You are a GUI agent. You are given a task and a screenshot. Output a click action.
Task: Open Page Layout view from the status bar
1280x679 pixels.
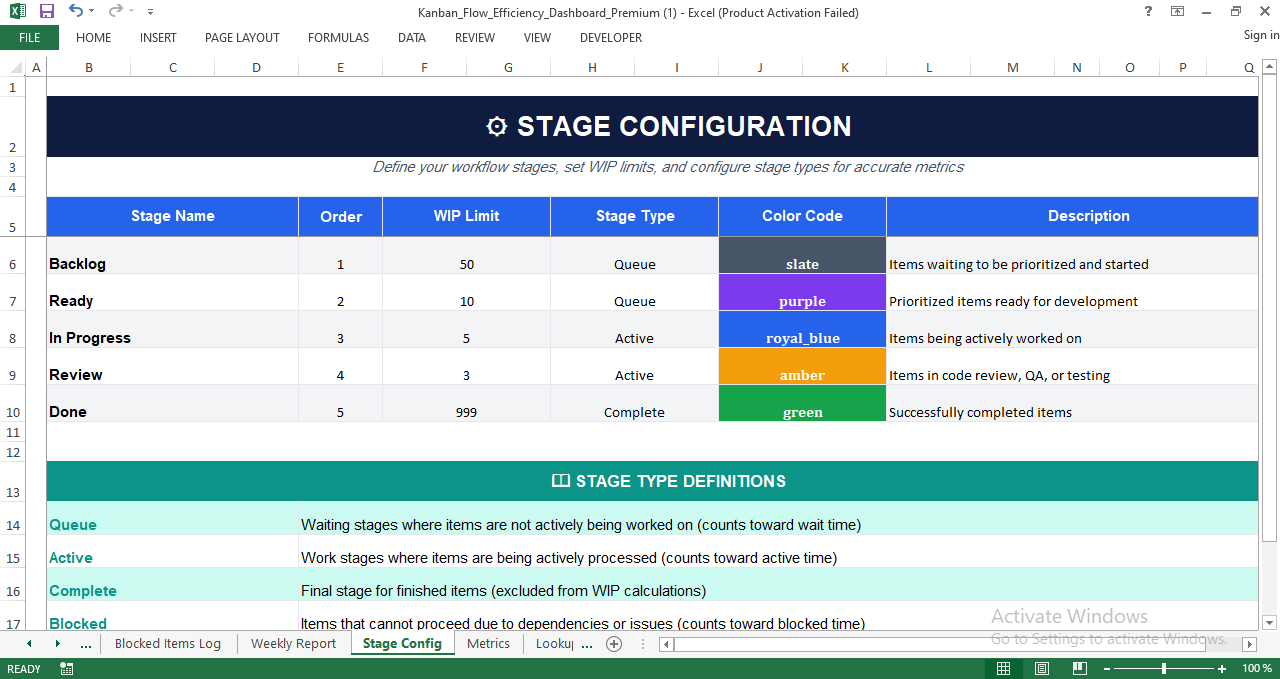tap(1041, 668)
